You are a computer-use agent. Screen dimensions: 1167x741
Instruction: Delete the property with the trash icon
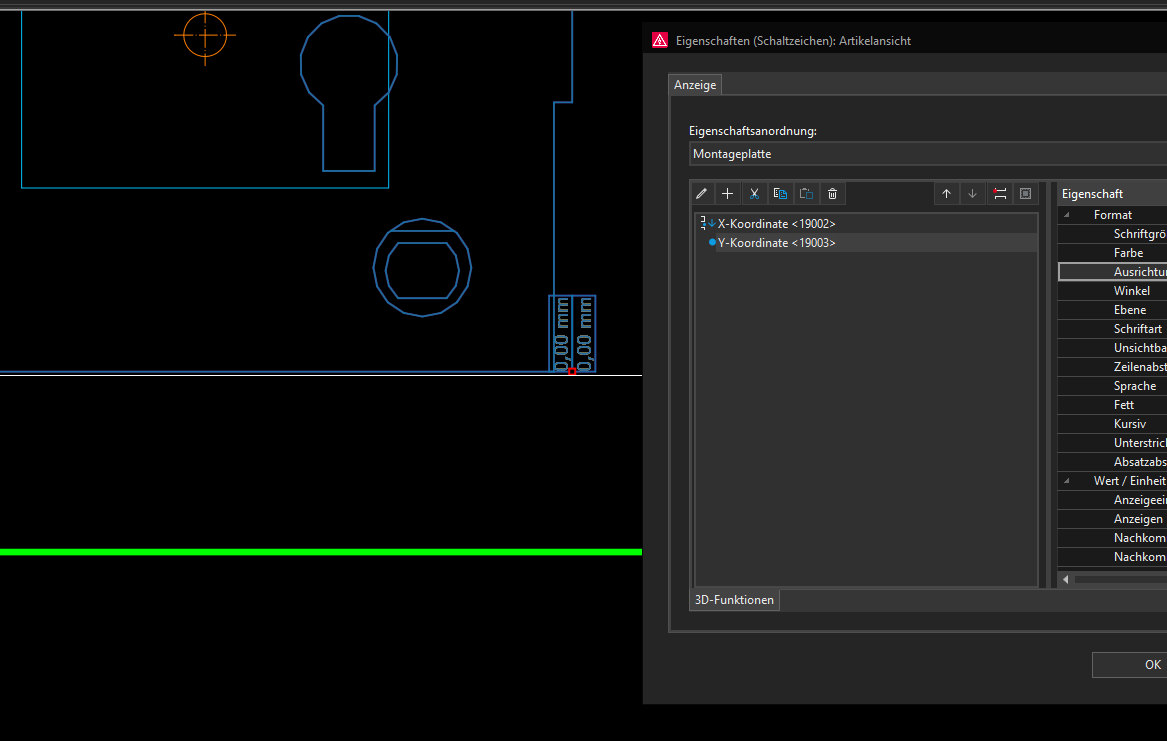point(832,193)
